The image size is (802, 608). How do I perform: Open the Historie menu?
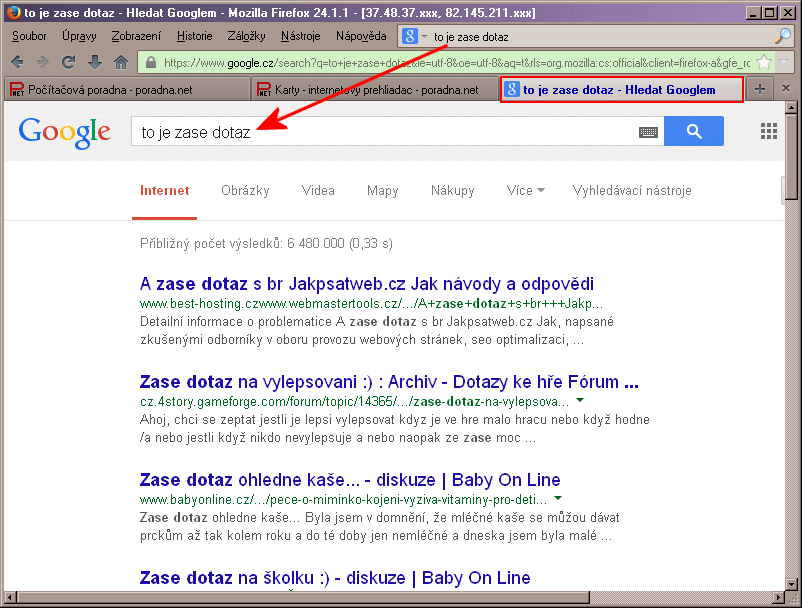tap(194, 36)
